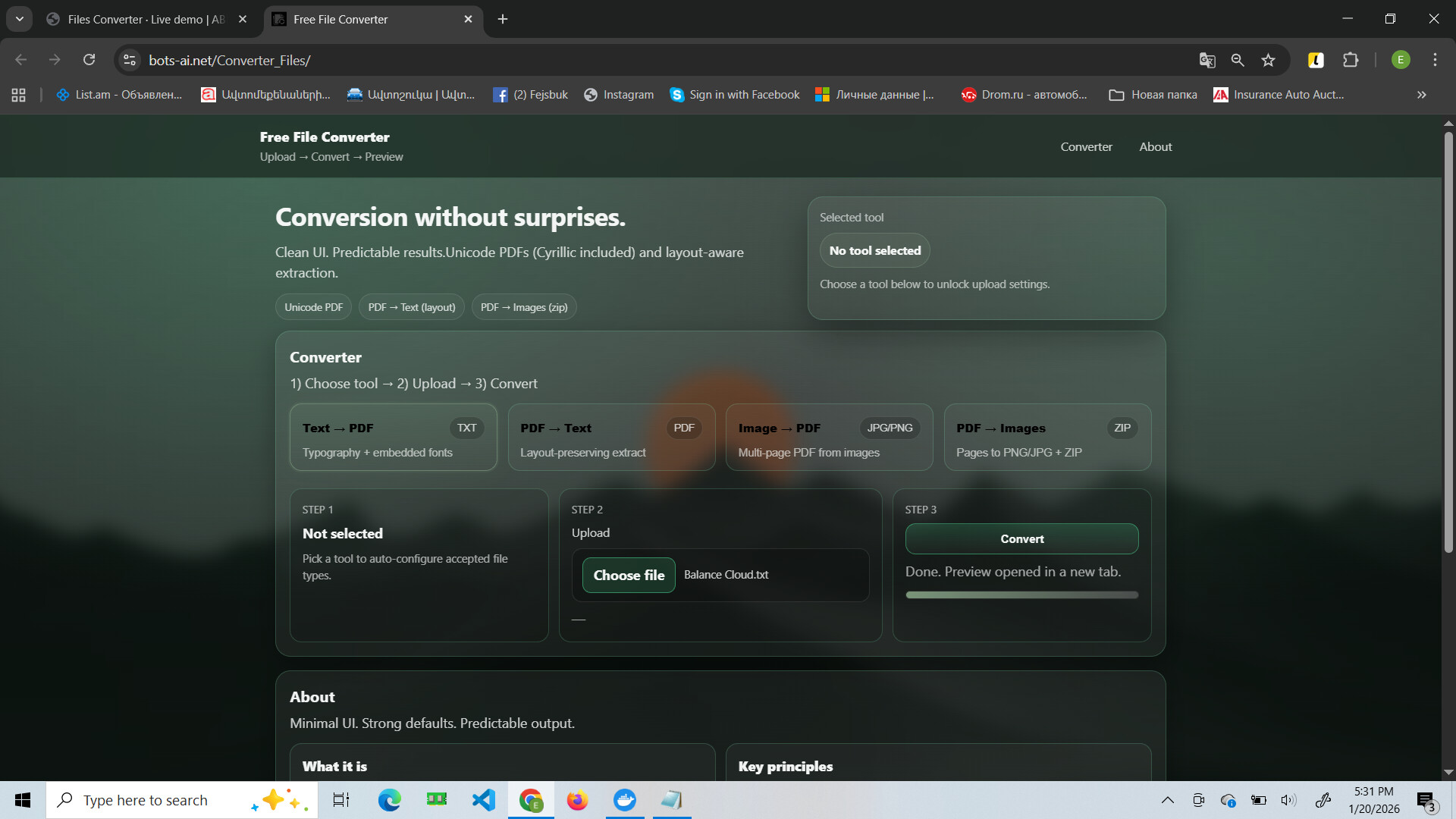Viewport: 1456px width, 819px height.
Task: Expand the bookmarks overflow chevron
Action: (1420, 94)
